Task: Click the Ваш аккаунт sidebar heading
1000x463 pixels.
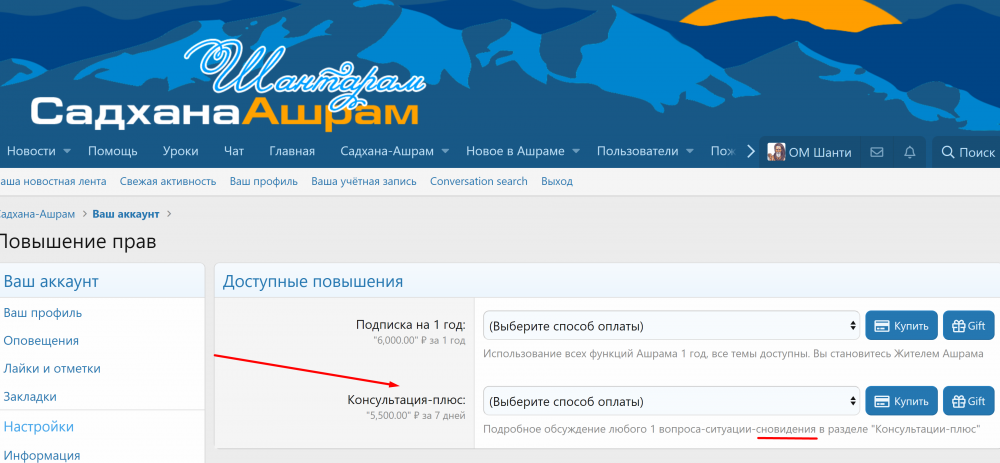Action: pyautogui.click(x=51, y=281)
